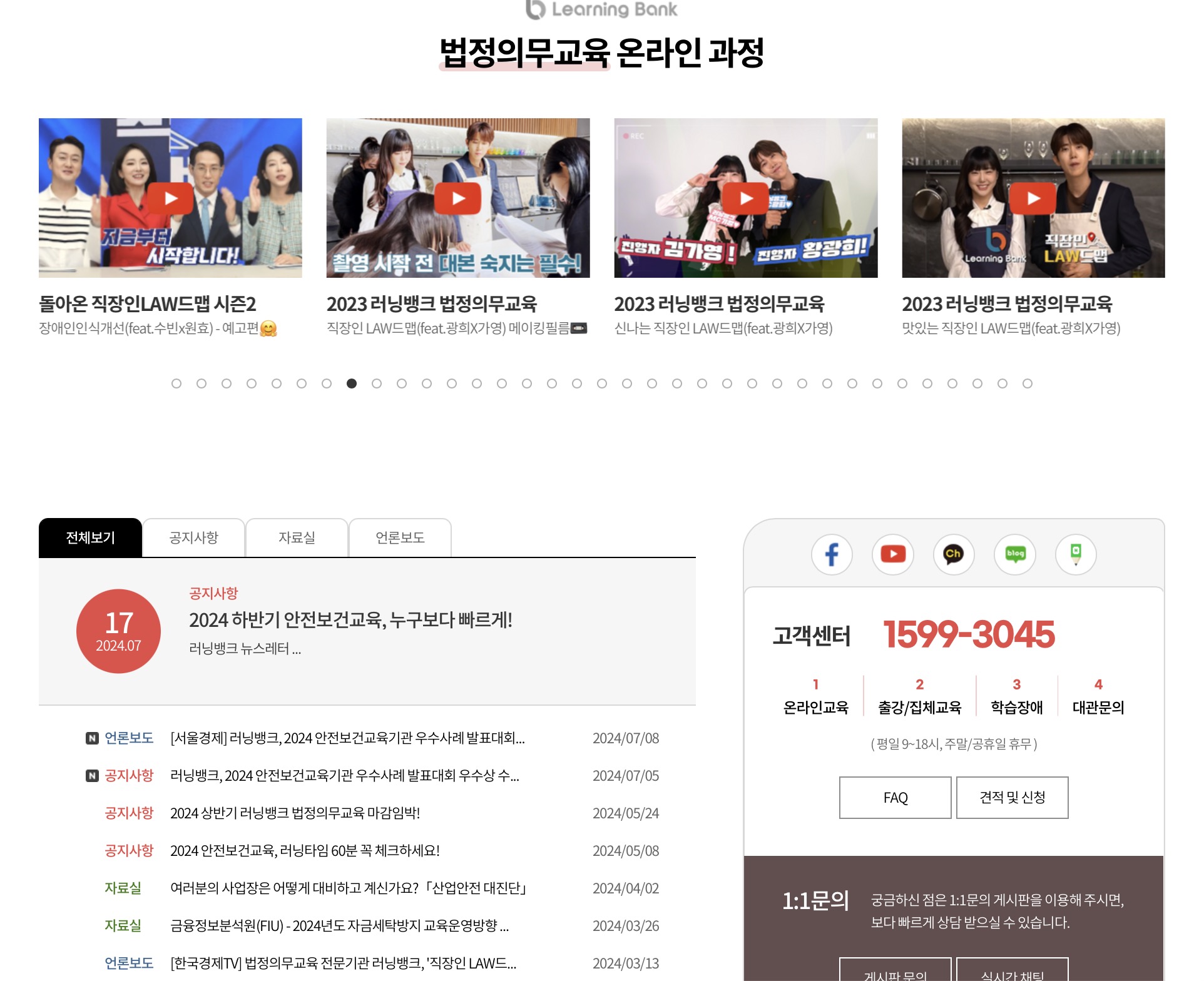The height and width of the screenshot is (981, 1204).
Task: Click the Naver Post pencil icon
Action: 1075,554
